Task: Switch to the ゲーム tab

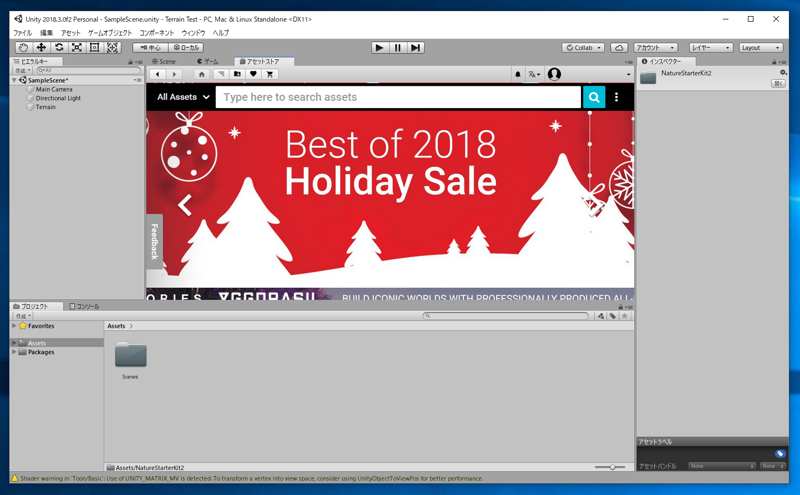Action: click(x=208, y=61)
